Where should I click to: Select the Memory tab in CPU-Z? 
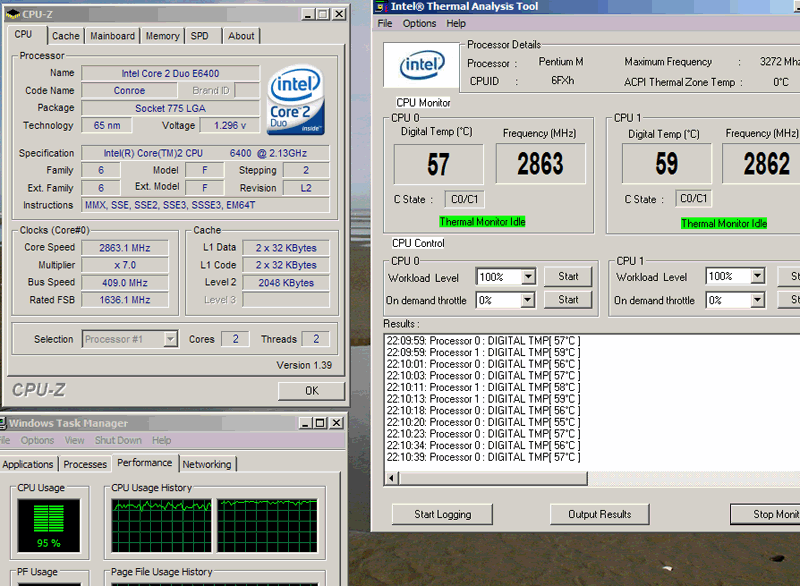pos(162,36)
